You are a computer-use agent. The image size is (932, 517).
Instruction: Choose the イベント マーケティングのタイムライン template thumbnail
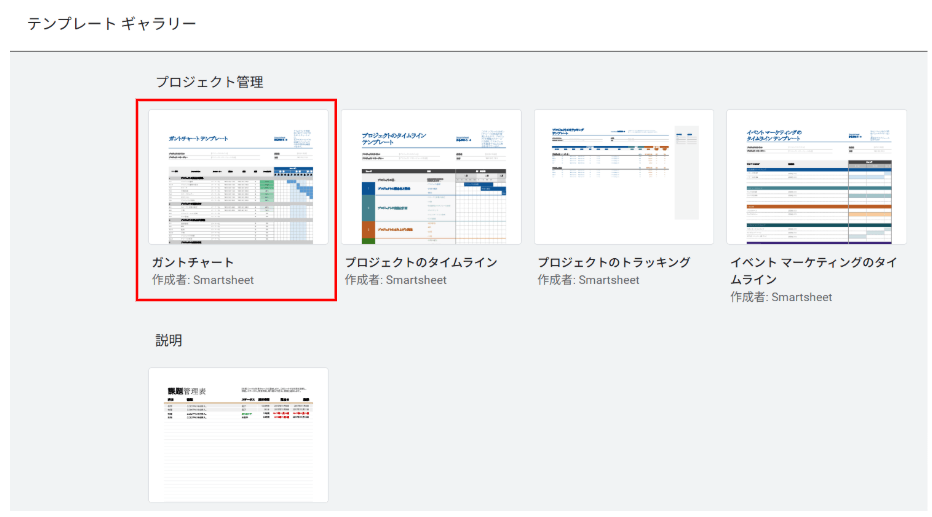816,176
